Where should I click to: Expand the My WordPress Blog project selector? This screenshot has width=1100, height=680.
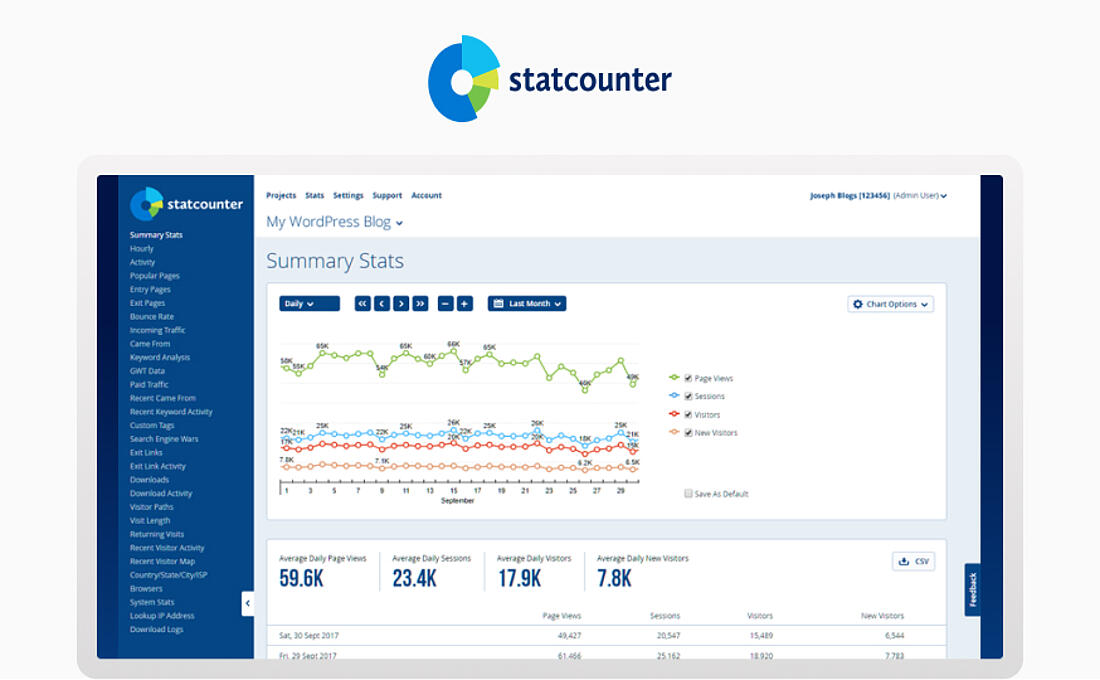pyautogui.click(x=335, y=222)
